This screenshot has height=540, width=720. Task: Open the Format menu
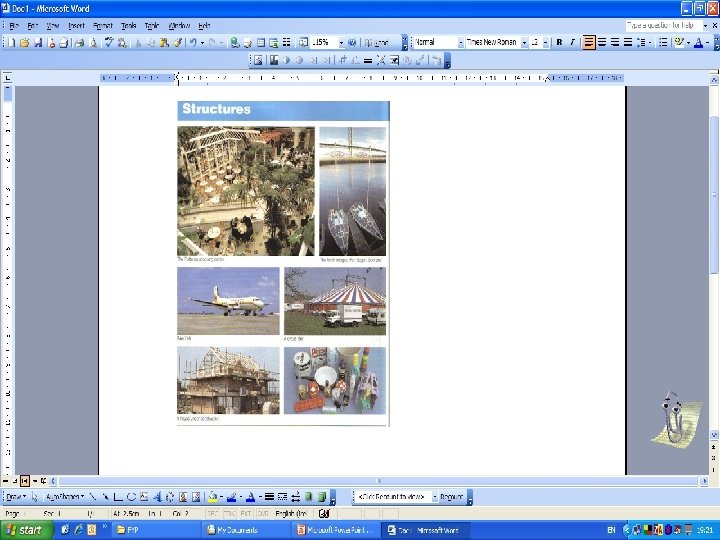102,26
